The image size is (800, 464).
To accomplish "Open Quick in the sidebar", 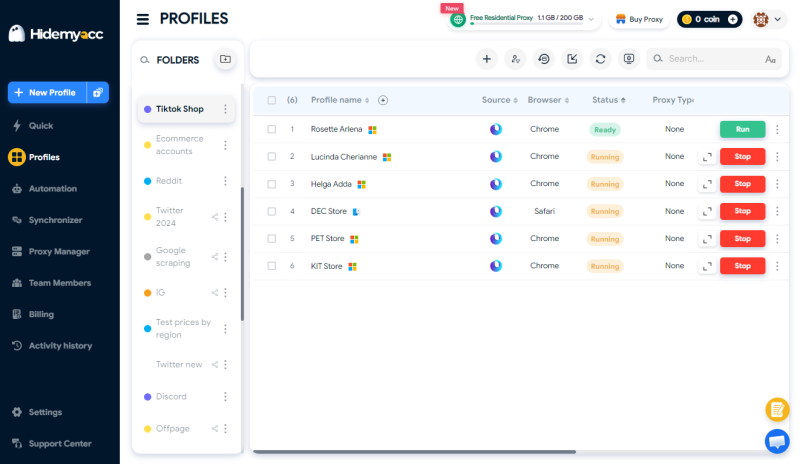I will [41, 126].
